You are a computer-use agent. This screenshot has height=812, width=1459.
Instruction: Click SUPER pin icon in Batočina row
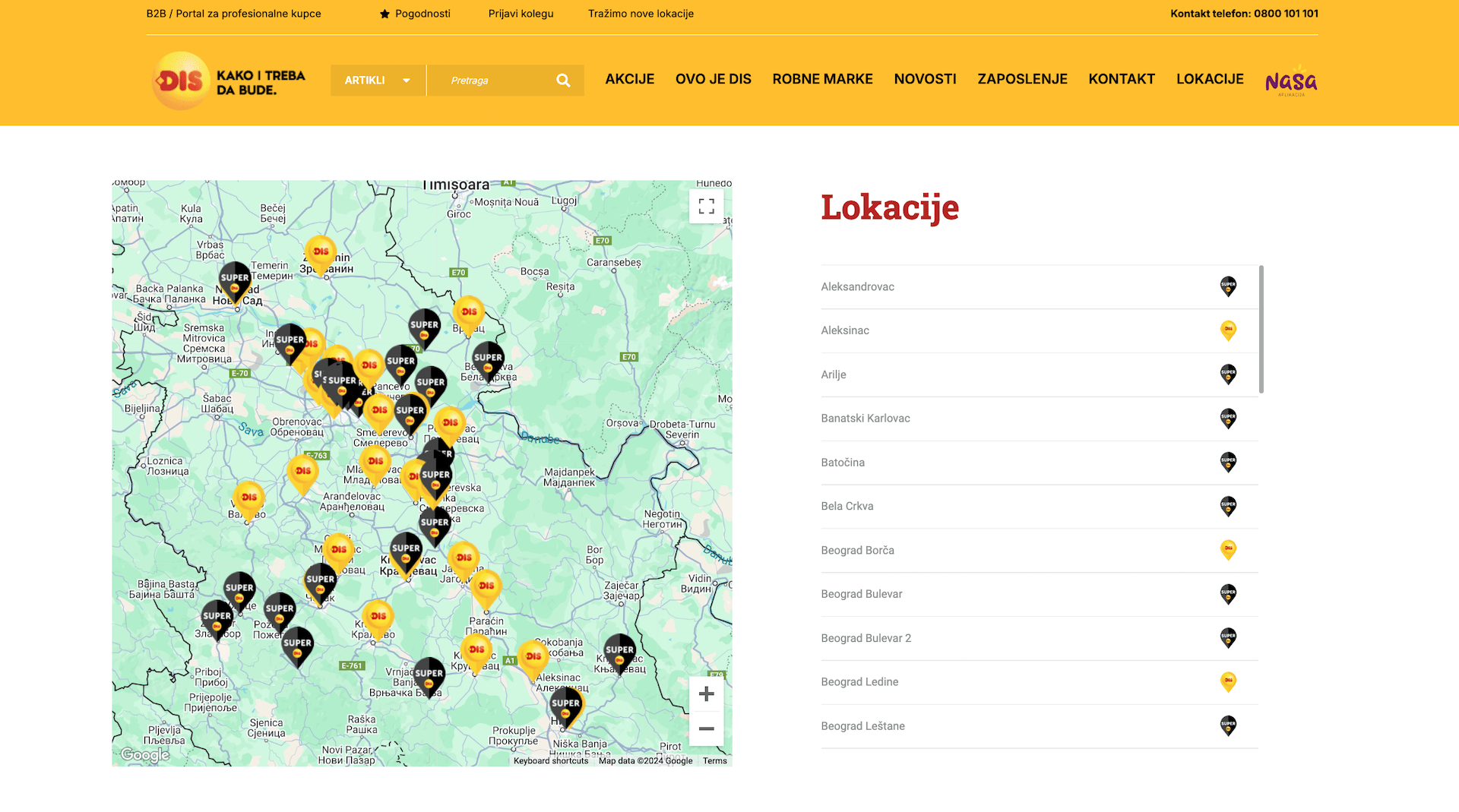click(1228, 462)
